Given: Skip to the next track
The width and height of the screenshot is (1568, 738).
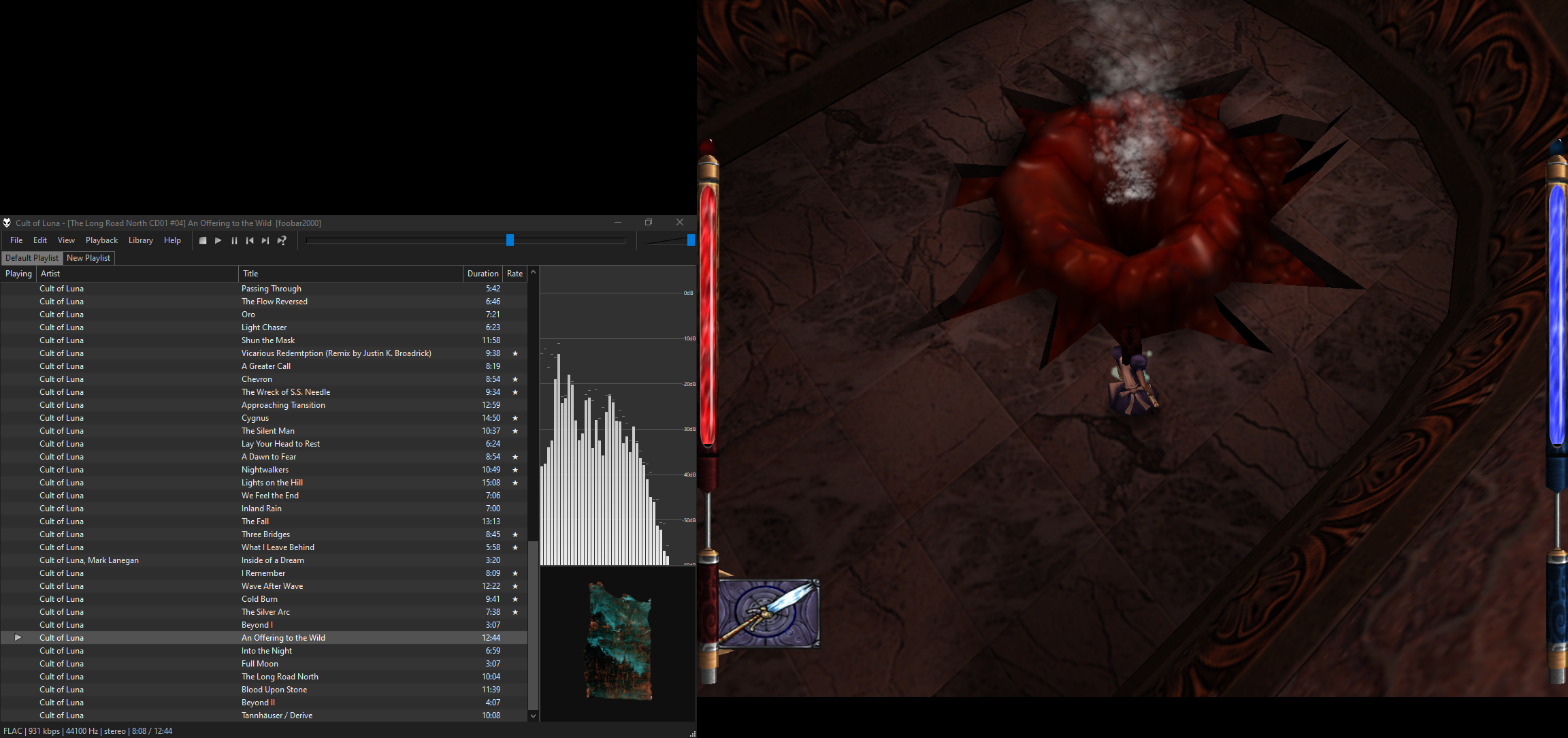Looking at the screenshot, I should [265, 240].
